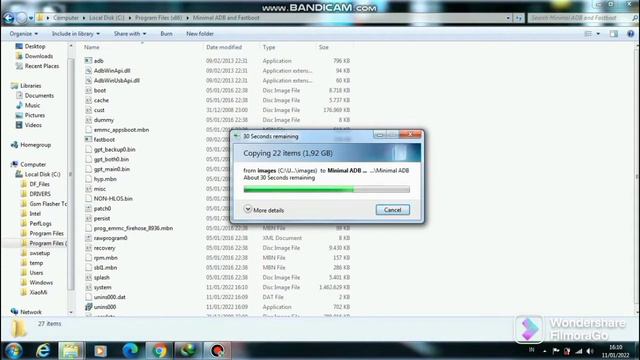
Task: Select unins000 application icon
Action: click(88, 307)
